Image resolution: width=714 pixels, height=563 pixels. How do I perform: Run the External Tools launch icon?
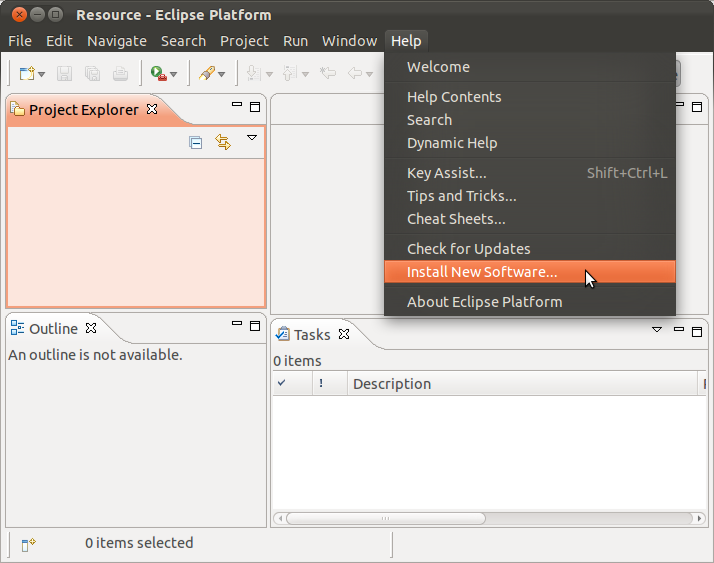coord(158,73)
